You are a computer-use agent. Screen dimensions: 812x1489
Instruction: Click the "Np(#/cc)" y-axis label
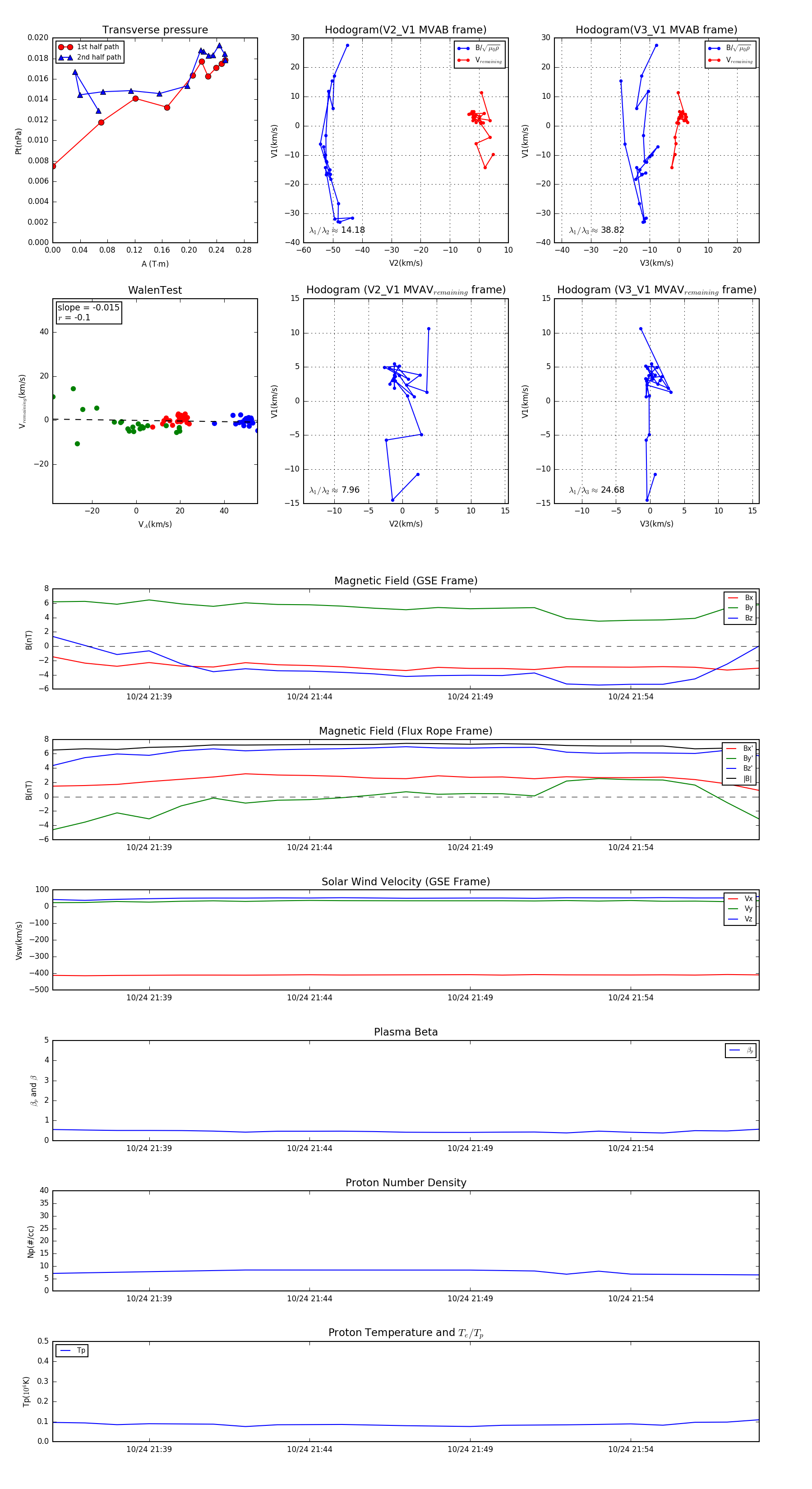click(x=31, y=1242)
